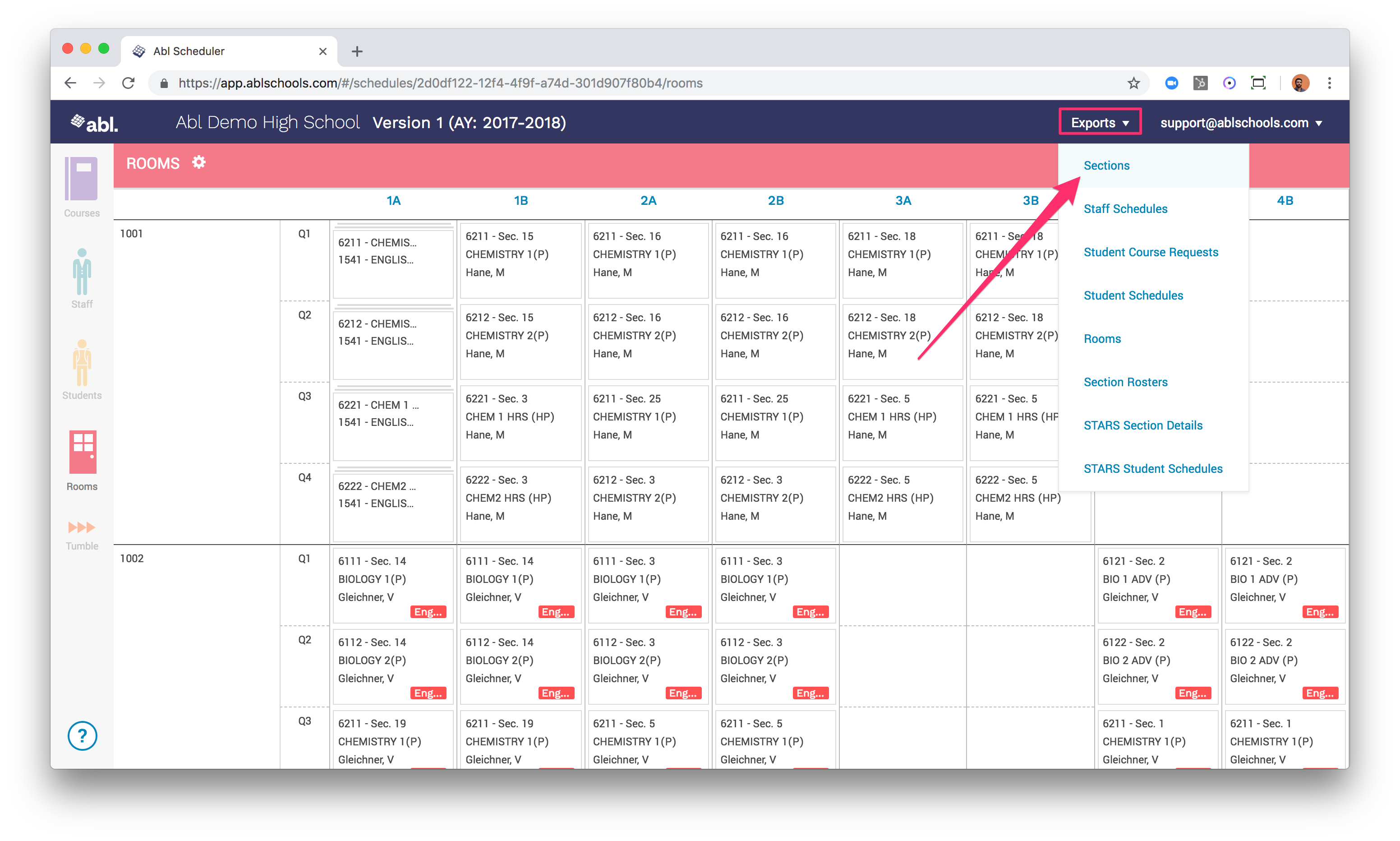This screenshot has height=841, width=1400.
Task: Open the Courses sidebar icon
Action: pos(82,180)
